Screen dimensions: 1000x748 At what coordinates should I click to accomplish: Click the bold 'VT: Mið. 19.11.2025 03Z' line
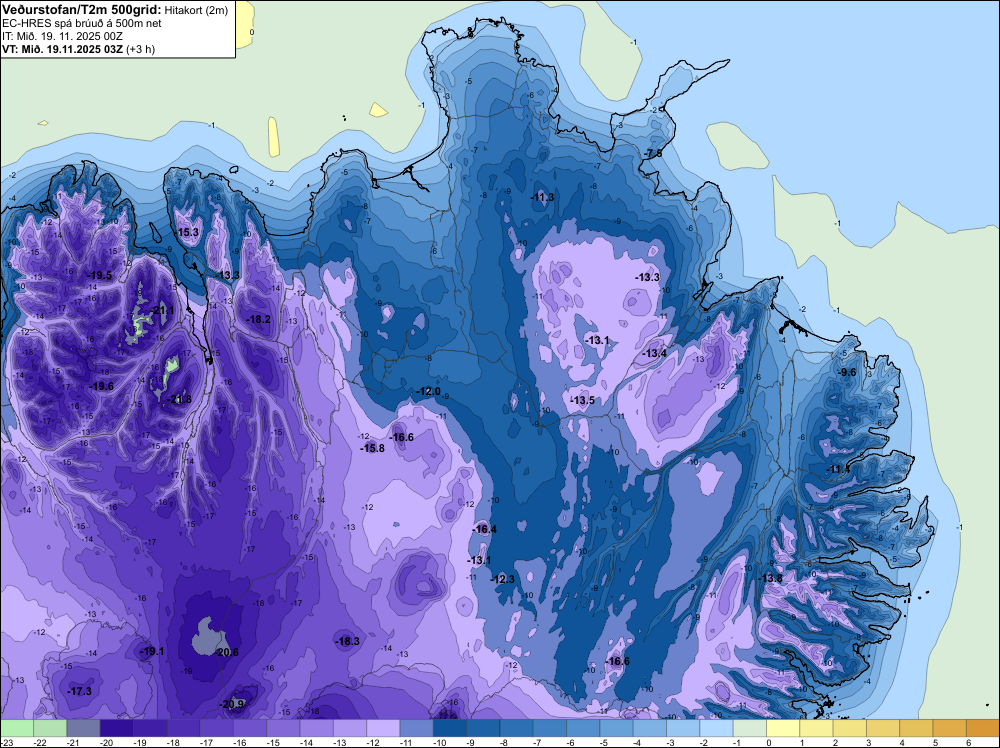point(63,48)
